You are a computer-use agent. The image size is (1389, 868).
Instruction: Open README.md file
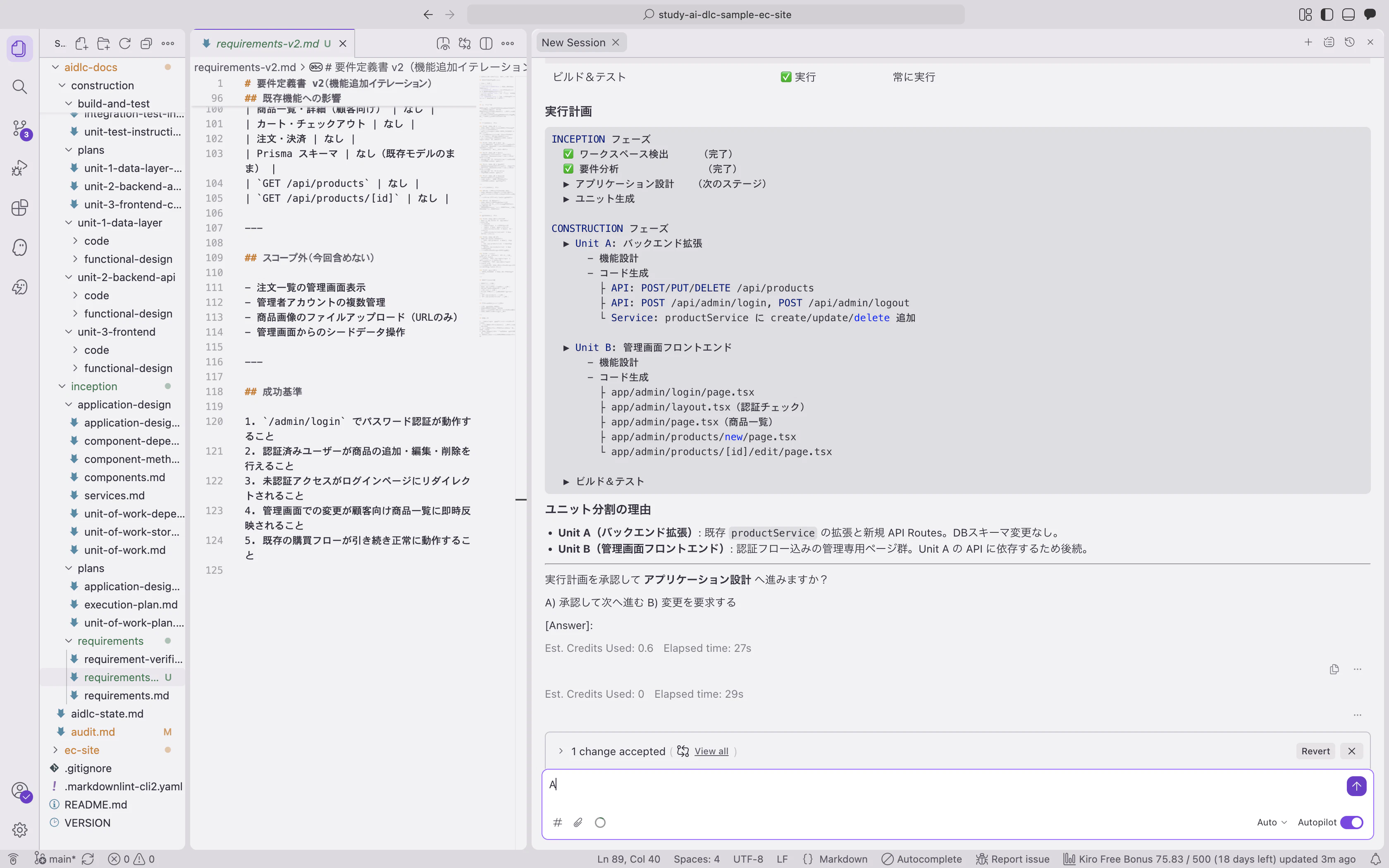(x=95, y=804)
